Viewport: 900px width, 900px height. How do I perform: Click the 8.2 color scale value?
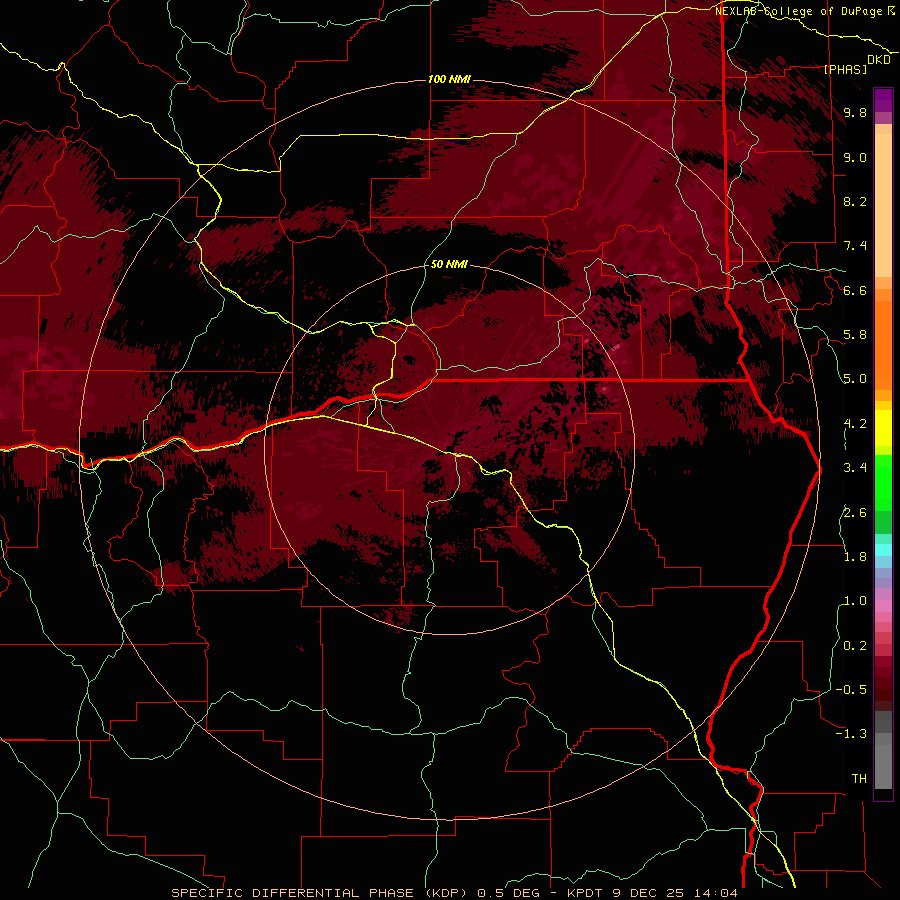(x=855, y=201)
